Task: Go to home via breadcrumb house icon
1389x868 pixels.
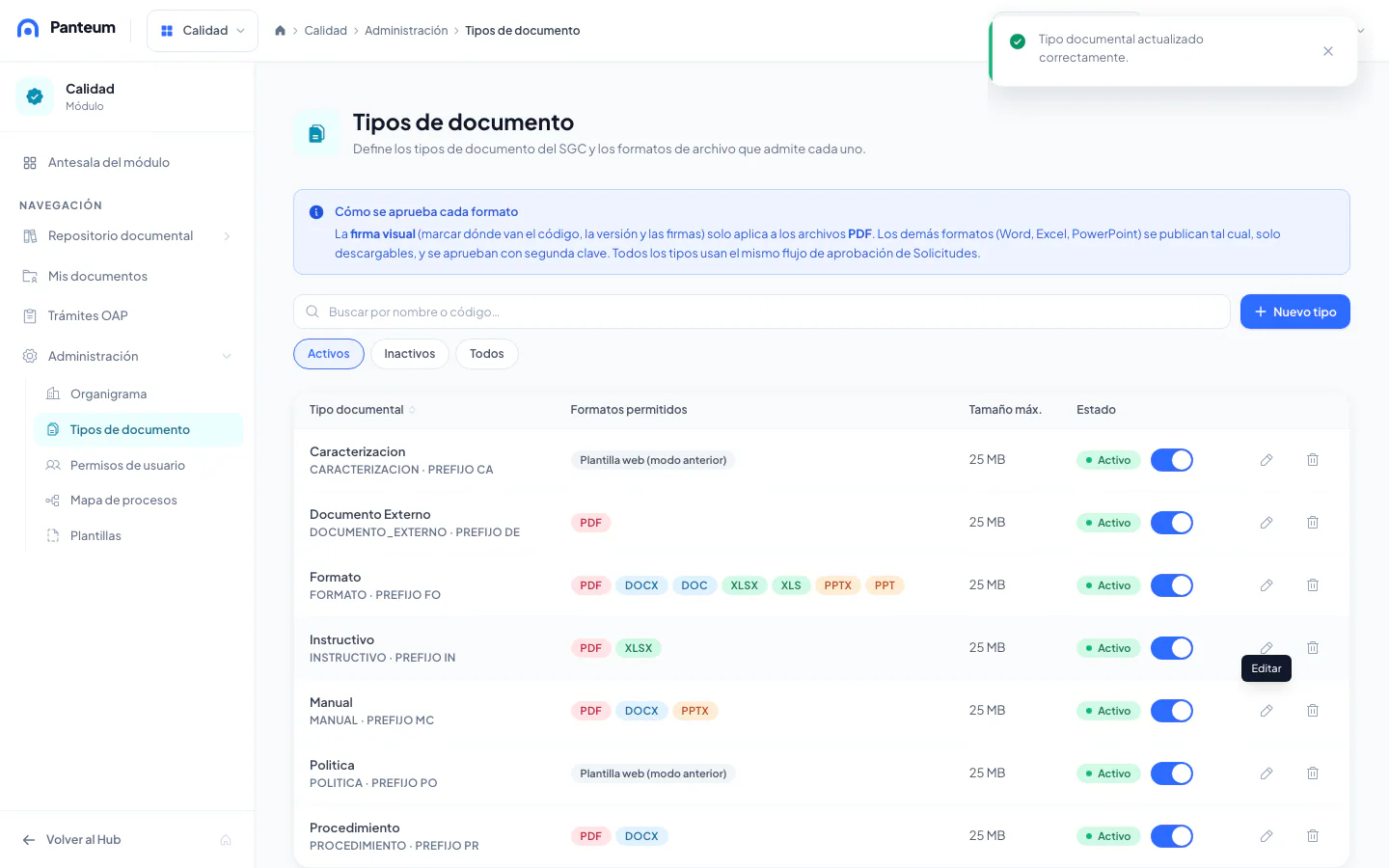Action: (281, 31)
